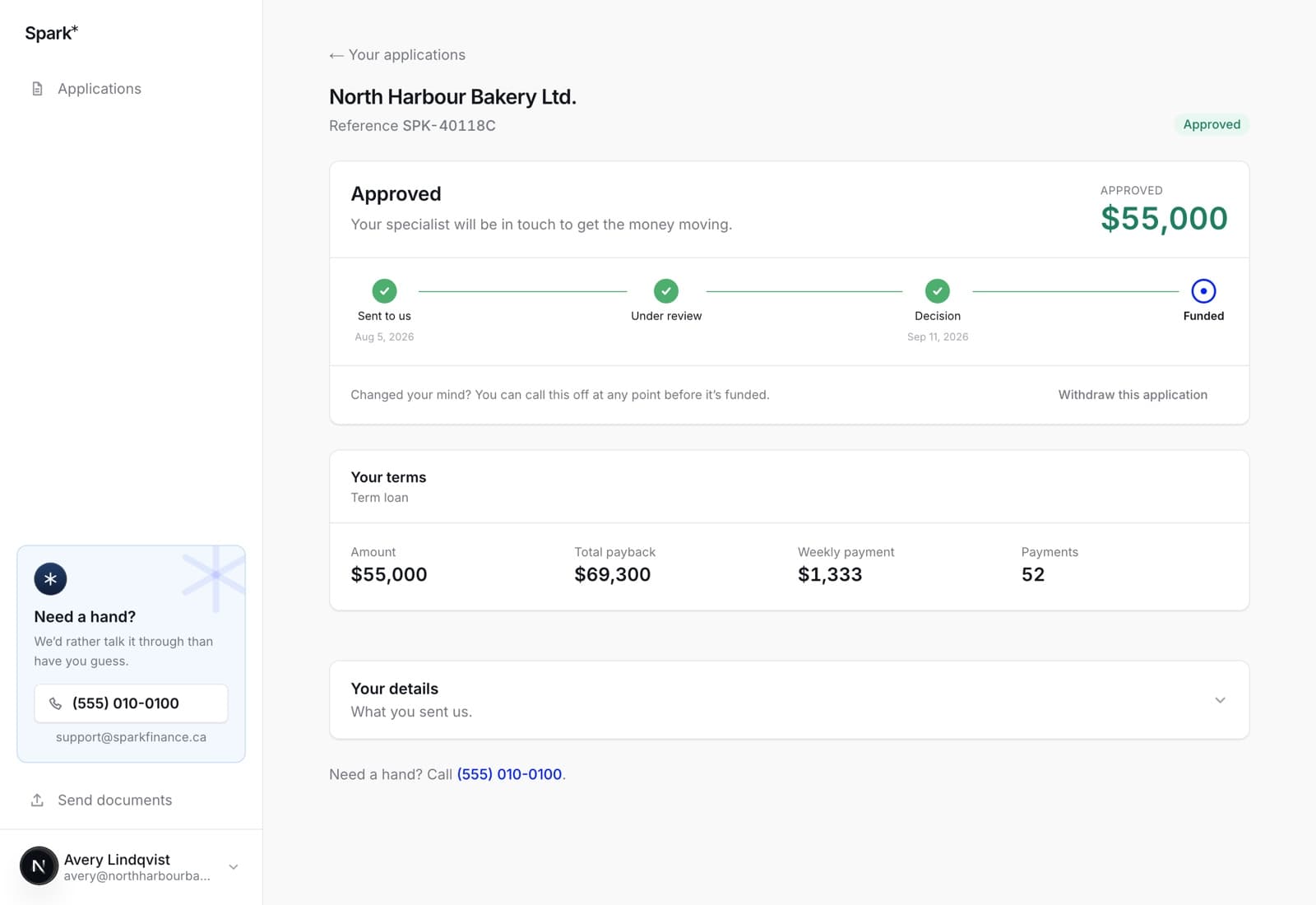Click the back arrow icon
Image resolution: width=1316 pixels, height=905 pixels.
point(336,56)
